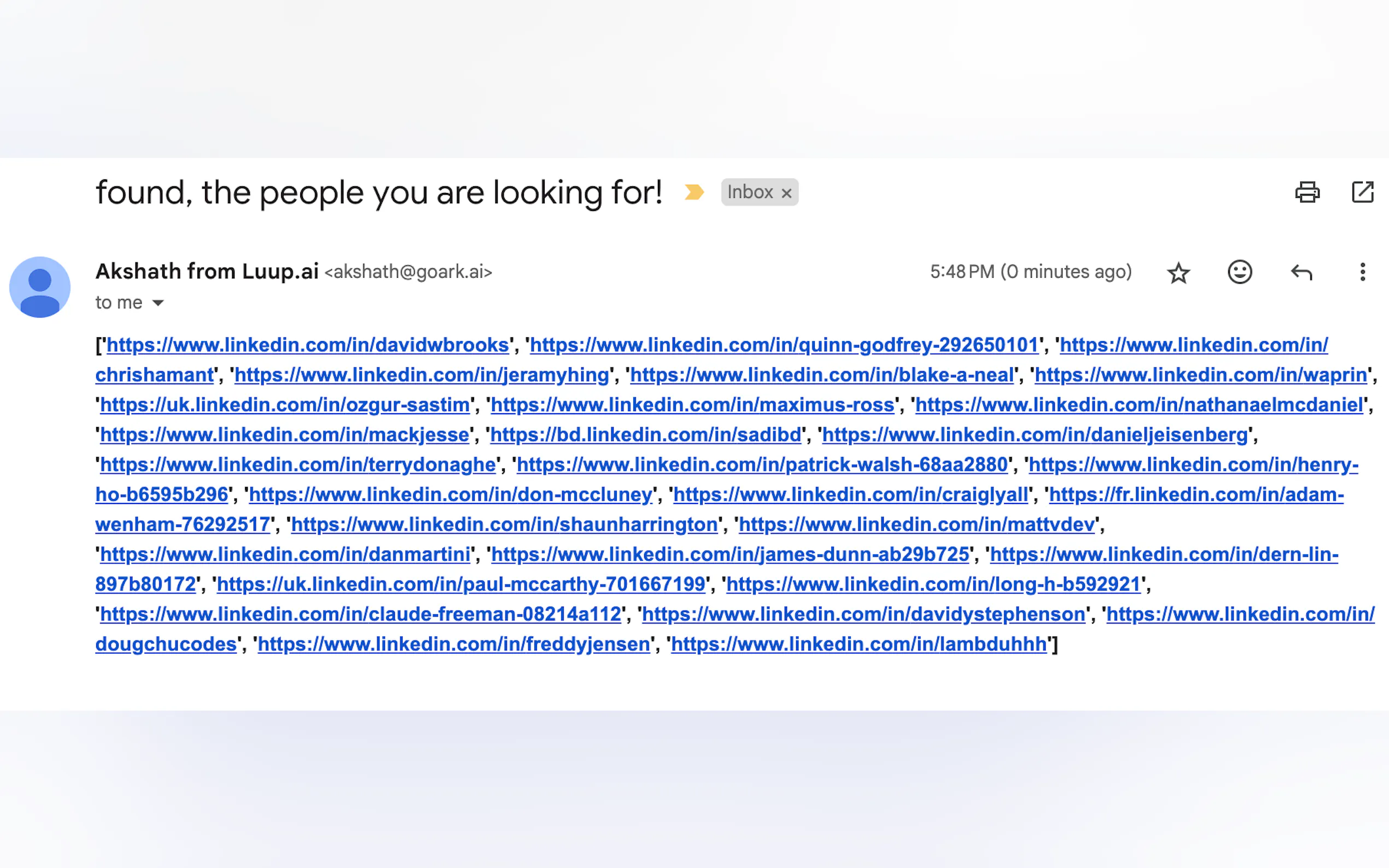Open the bd.linkedin.com sadibd link

point(645,435)
